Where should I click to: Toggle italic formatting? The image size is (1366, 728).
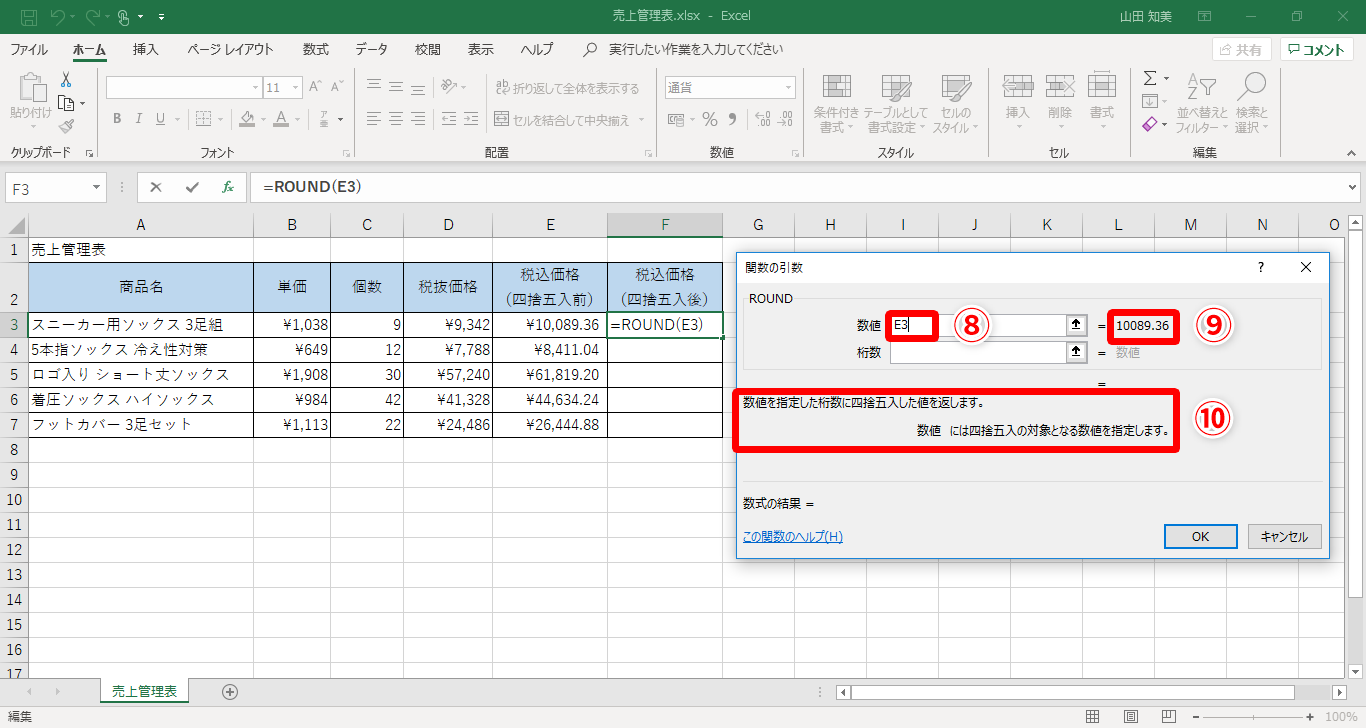140,119
